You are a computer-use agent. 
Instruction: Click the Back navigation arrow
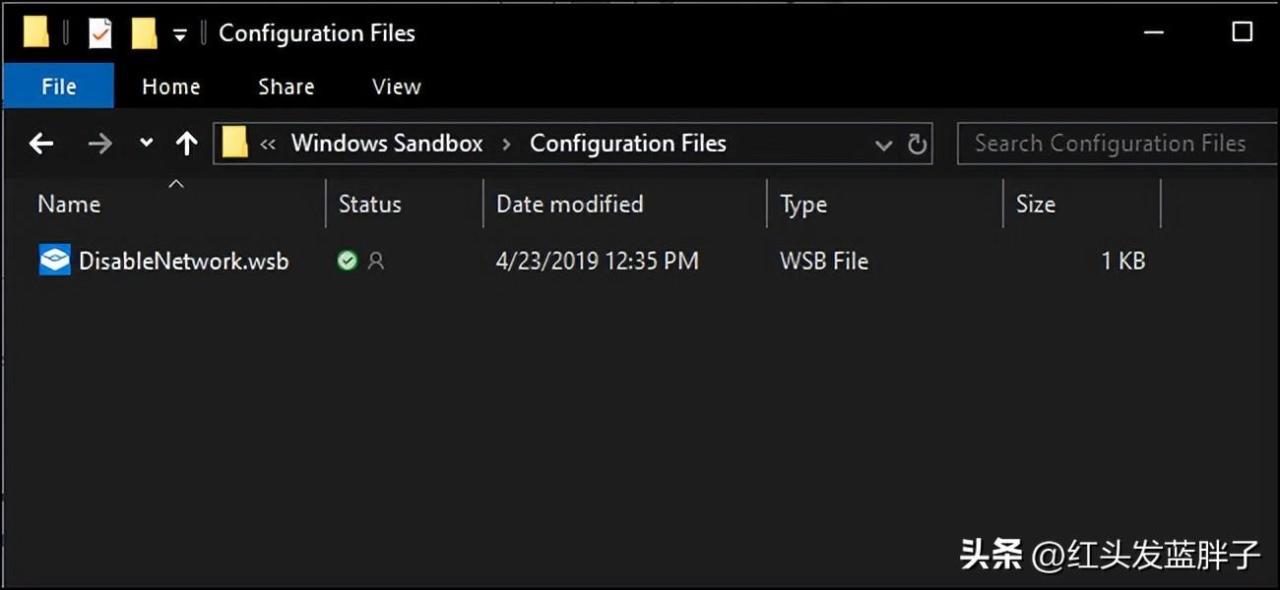41,143
